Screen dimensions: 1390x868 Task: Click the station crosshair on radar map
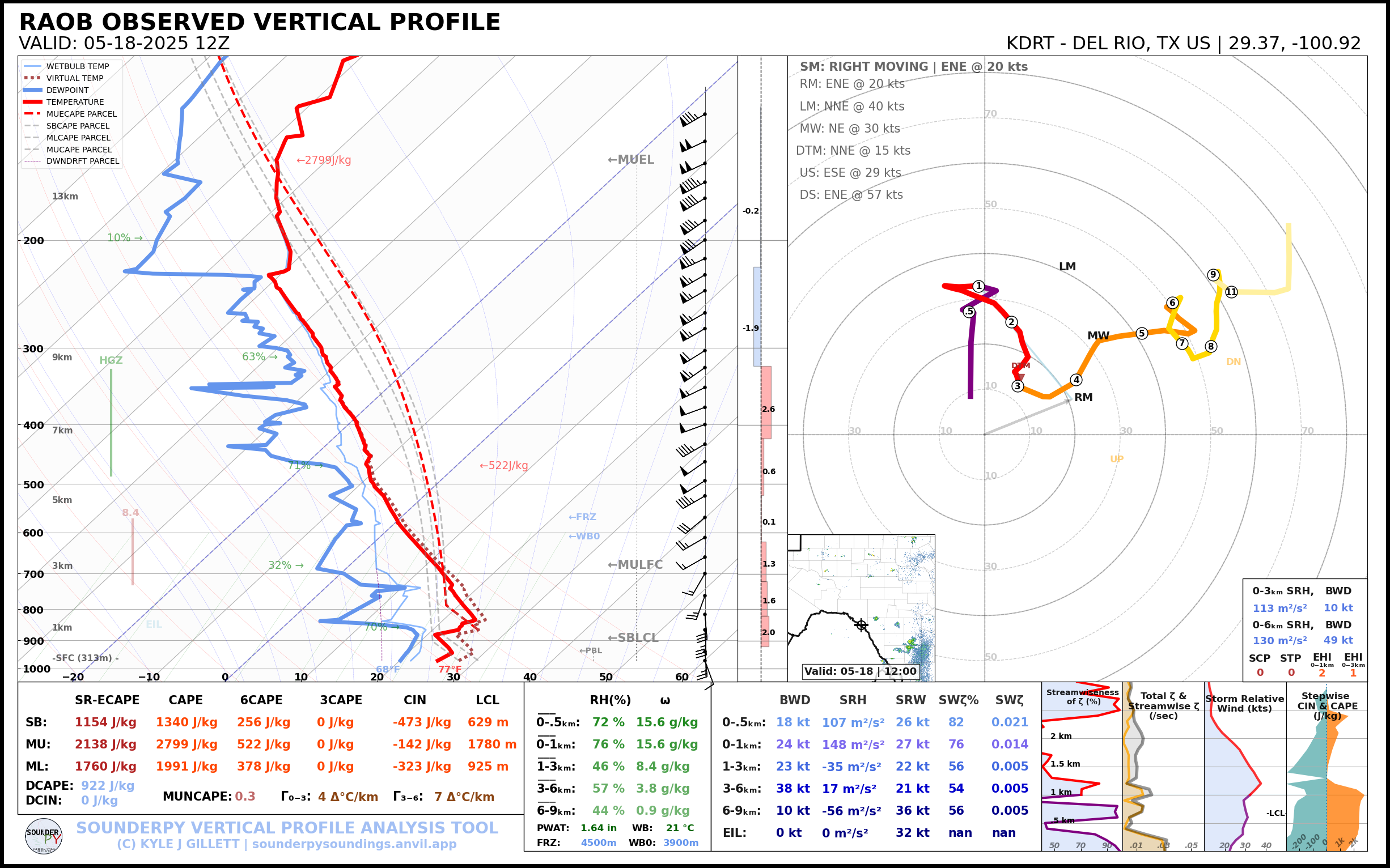coord(861,624)
